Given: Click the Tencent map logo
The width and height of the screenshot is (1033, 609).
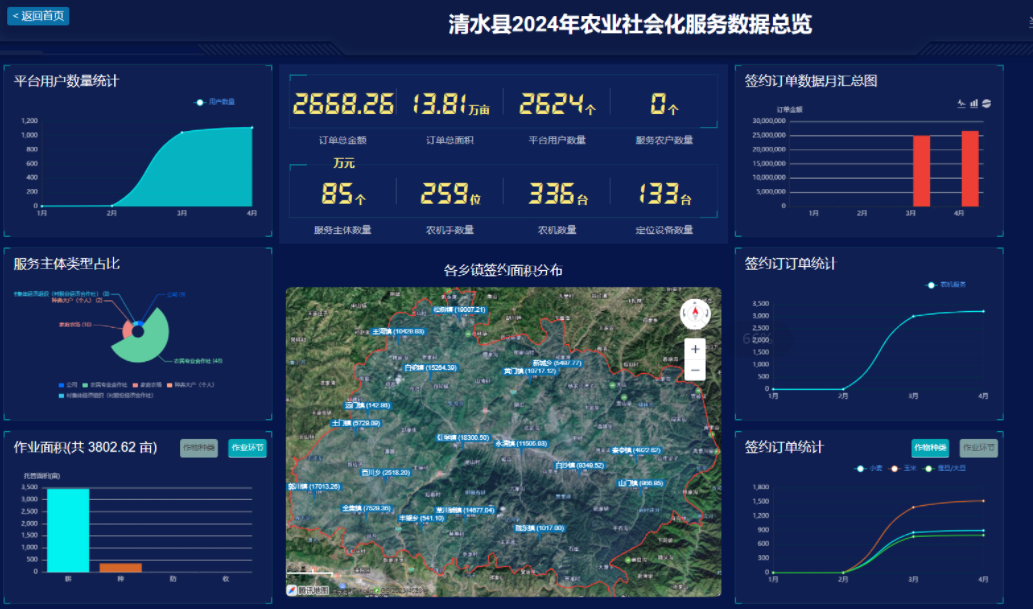Looking at the screenshot, I should pos(309,589).
